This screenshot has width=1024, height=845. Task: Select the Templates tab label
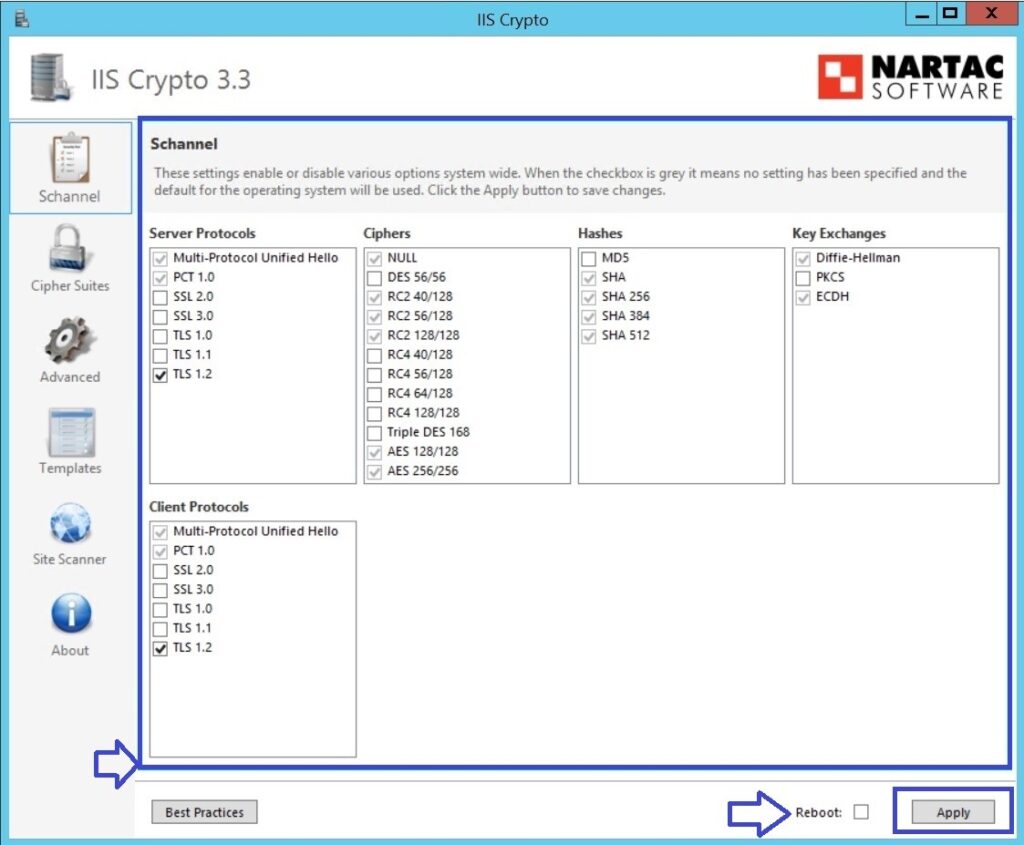[70, 468]
